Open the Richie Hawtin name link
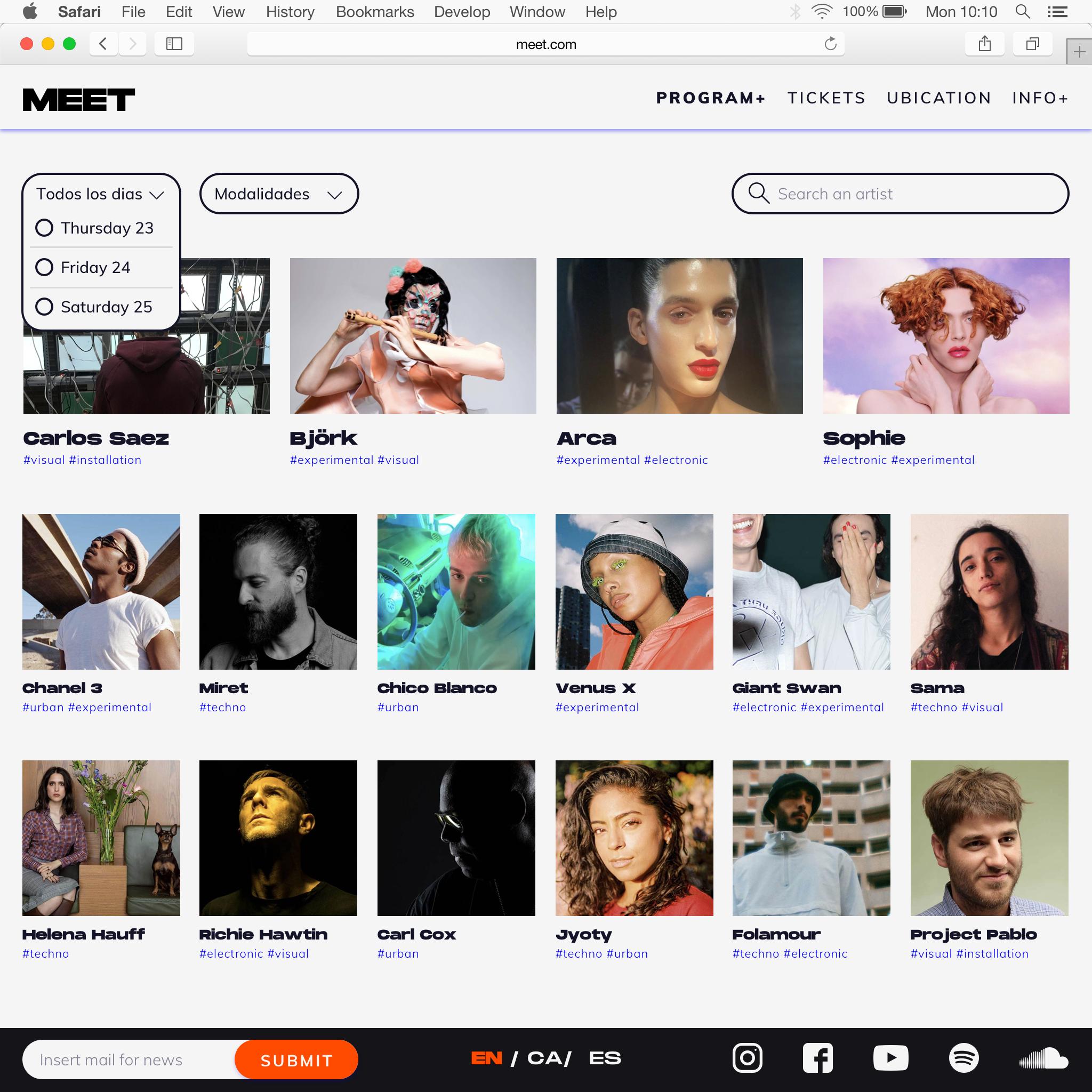This screenshot has height=1092, width=1092. tap(263, 934)
